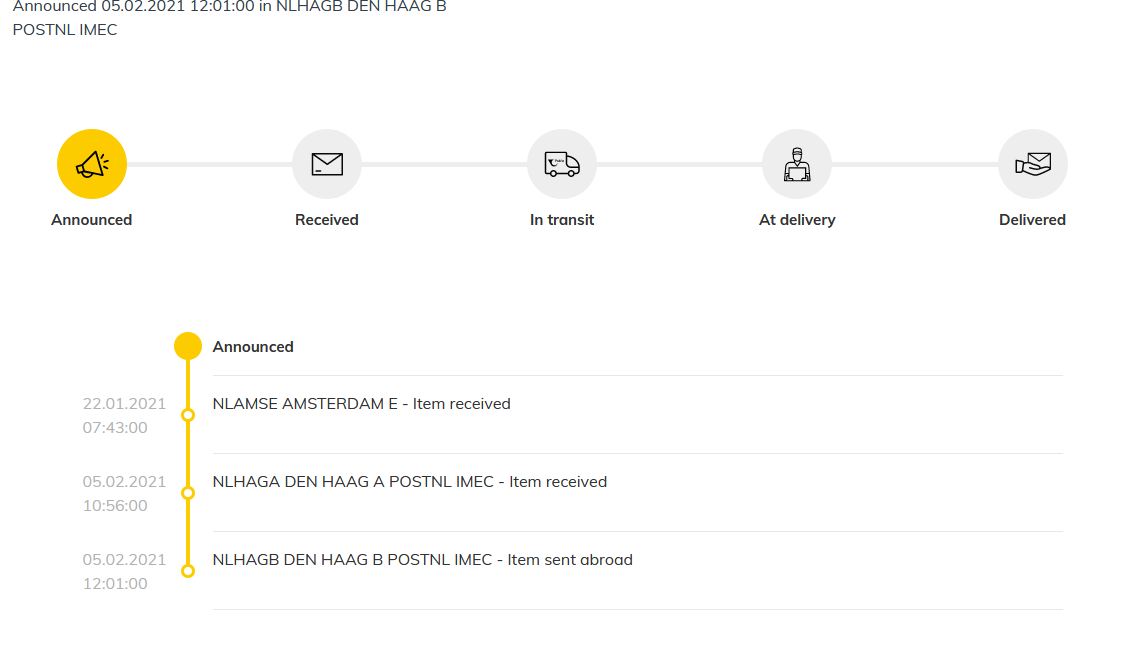Click the Received stage label
Viewport: 1133px width, 664px height.
(x=327, y=220)
